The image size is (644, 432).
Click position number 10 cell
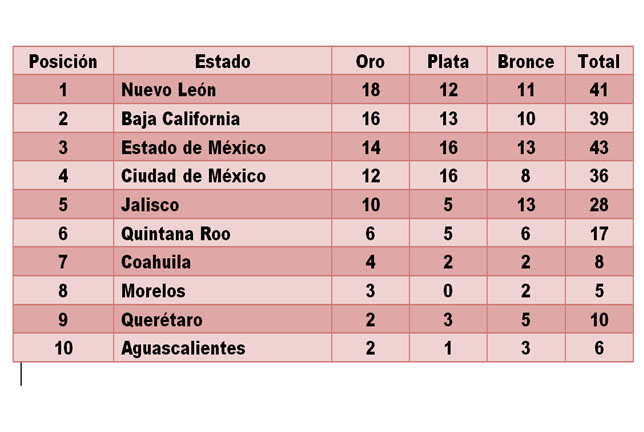[x=63, y=348]
